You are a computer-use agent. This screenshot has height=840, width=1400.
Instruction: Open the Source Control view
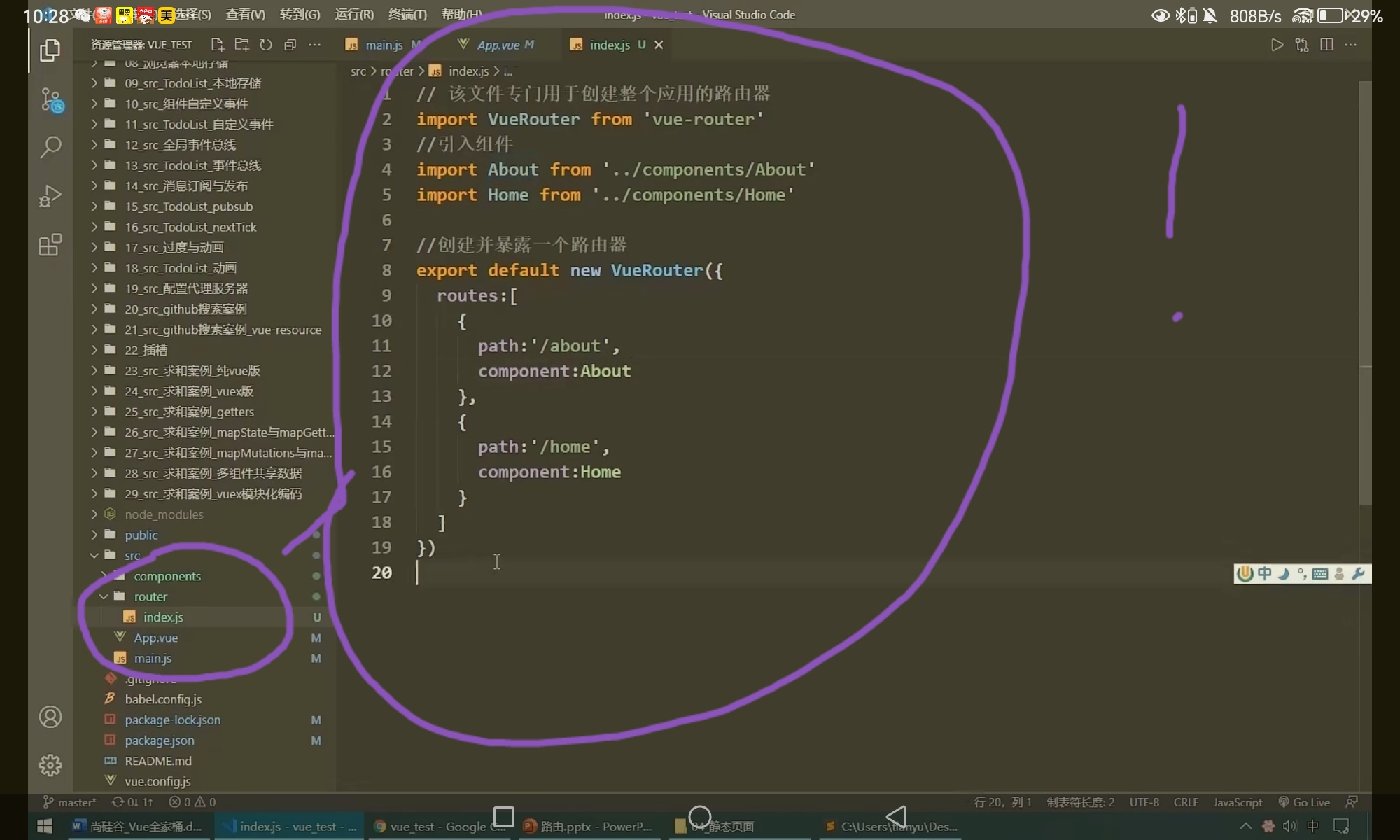51,100
